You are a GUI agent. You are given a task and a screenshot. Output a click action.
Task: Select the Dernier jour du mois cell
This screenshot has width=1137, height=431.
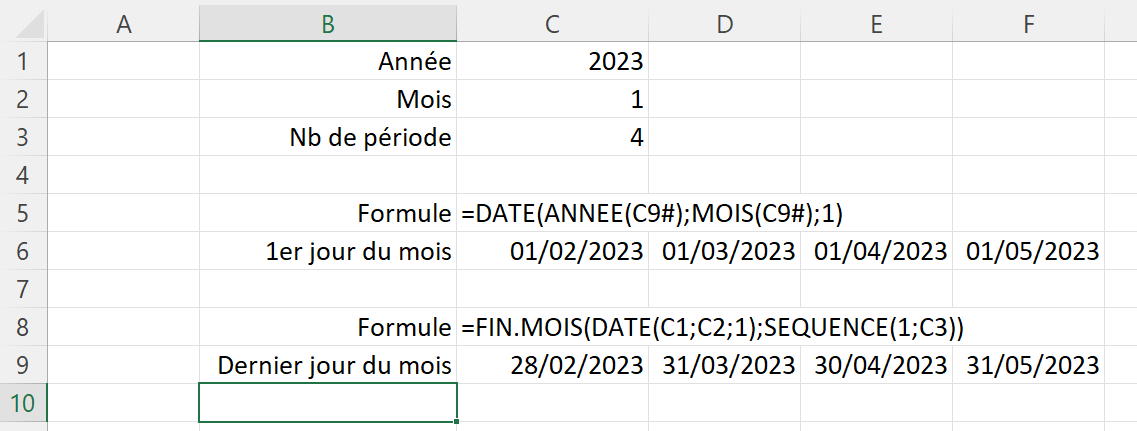pyautogui.click(x=328, y=365)
